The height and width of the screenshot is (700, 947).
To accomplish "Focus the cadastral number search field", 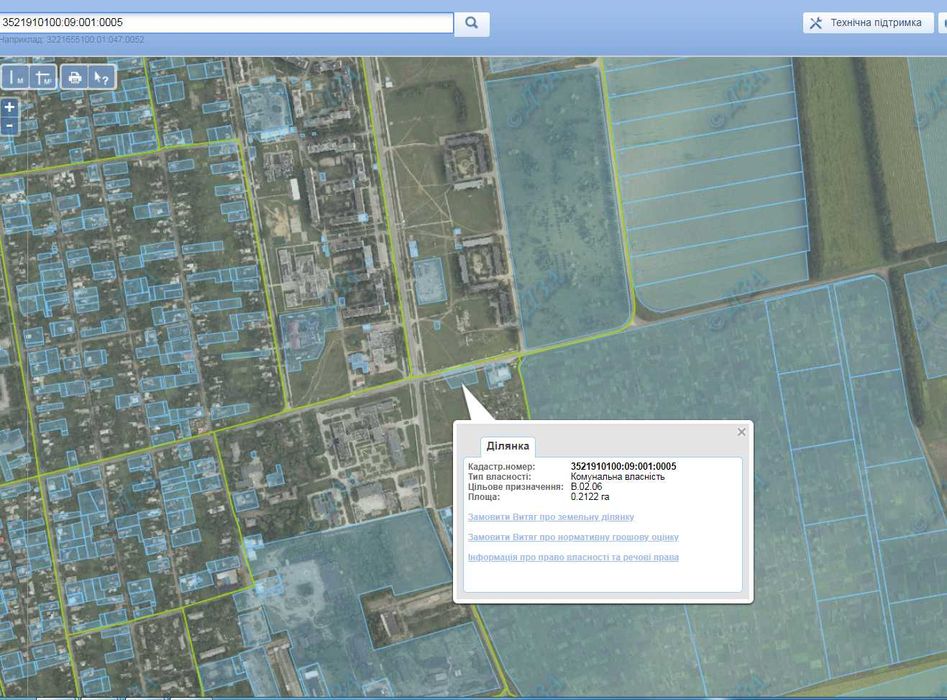I will pos(226,23).
